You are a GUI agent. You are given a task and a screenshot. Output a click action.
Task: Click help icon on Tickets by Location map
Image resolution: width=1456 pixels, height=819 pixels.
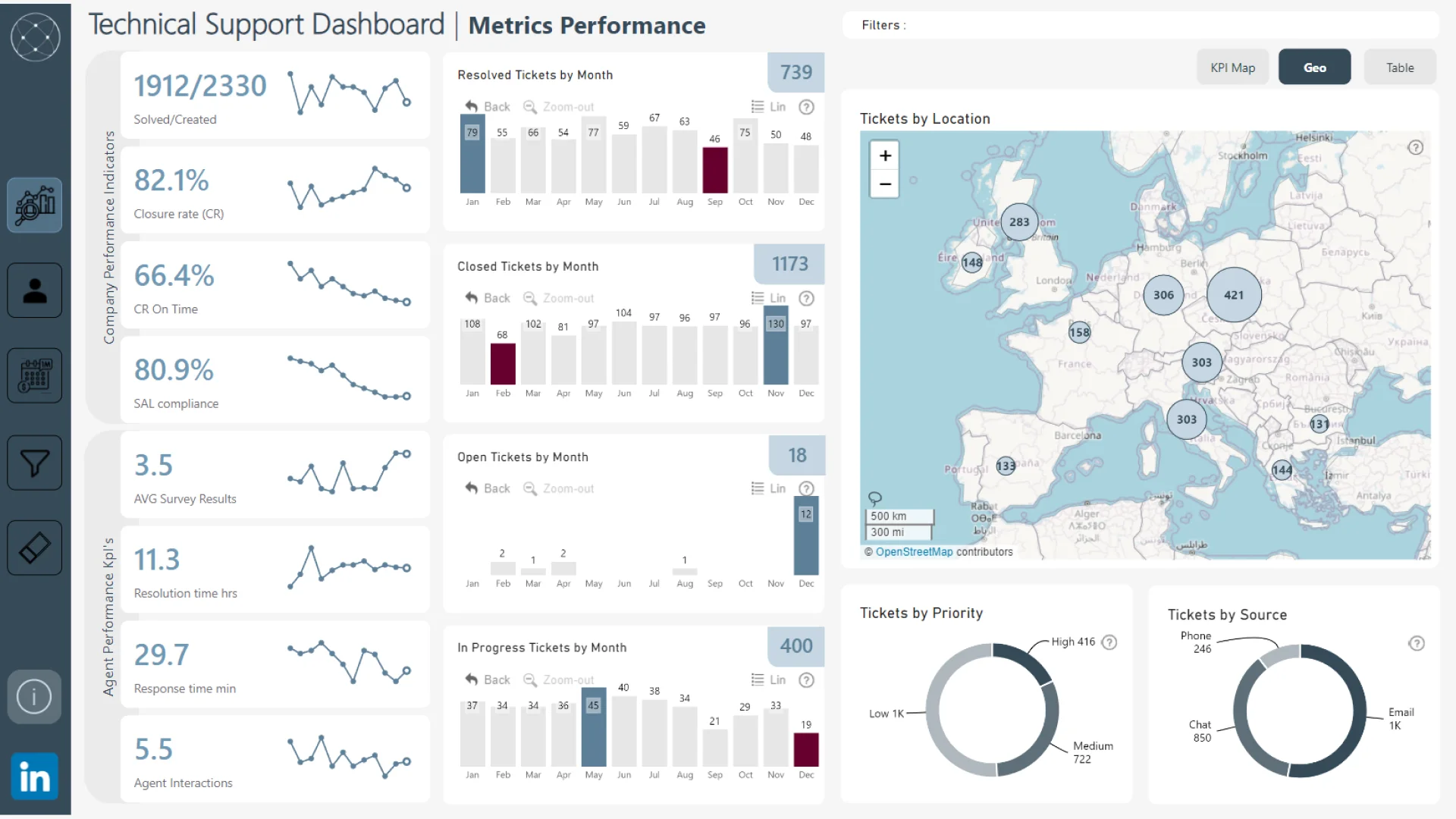[x=1416, y=147]
